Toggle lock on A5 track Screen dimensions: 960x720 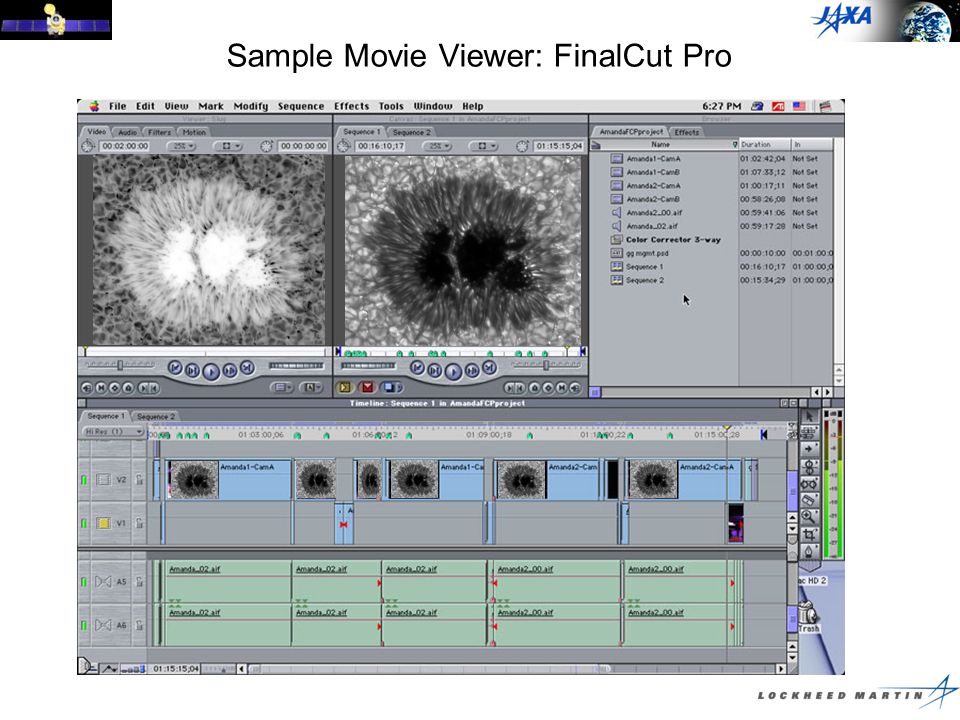pos(140,581)
